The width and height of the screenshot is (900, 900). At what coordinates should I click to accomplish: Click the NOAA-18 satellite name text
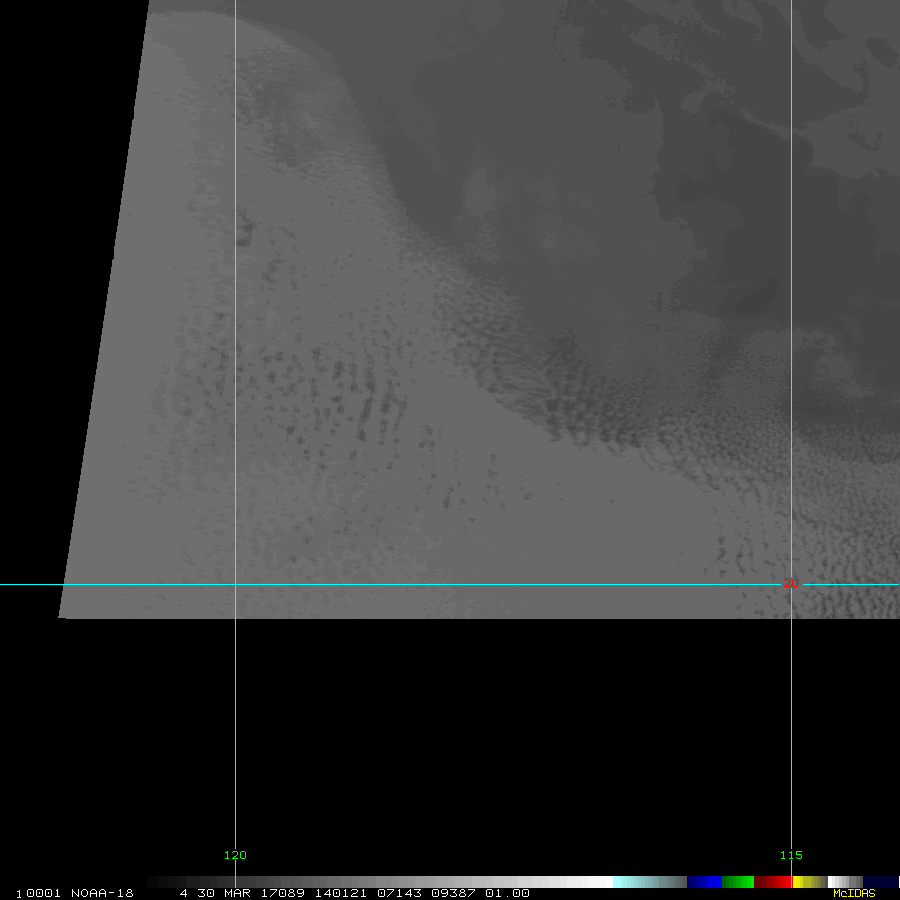pyautogui.click(x=103, y=893)
